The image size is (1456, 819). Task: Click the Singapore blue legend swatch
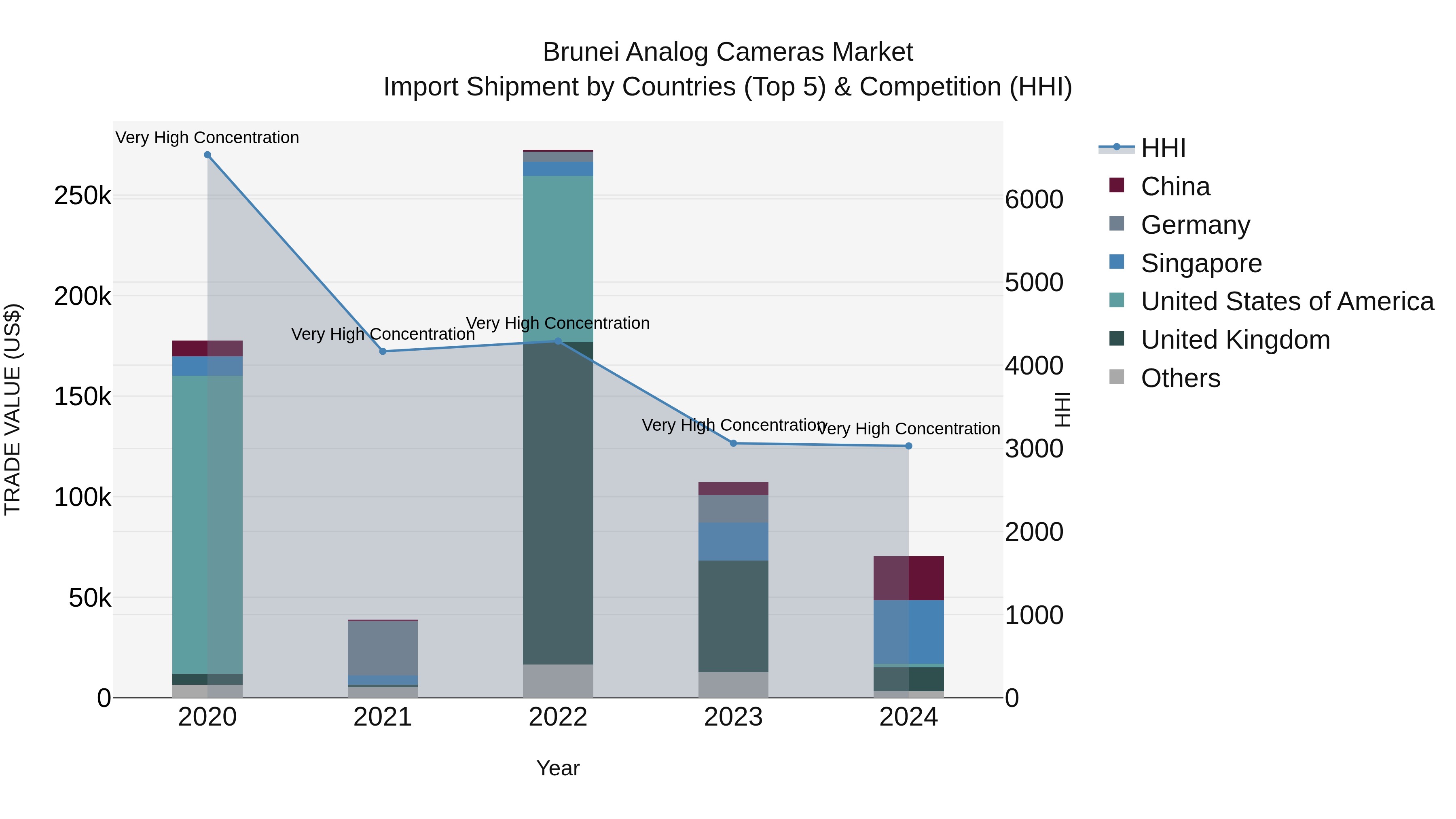1117,262
